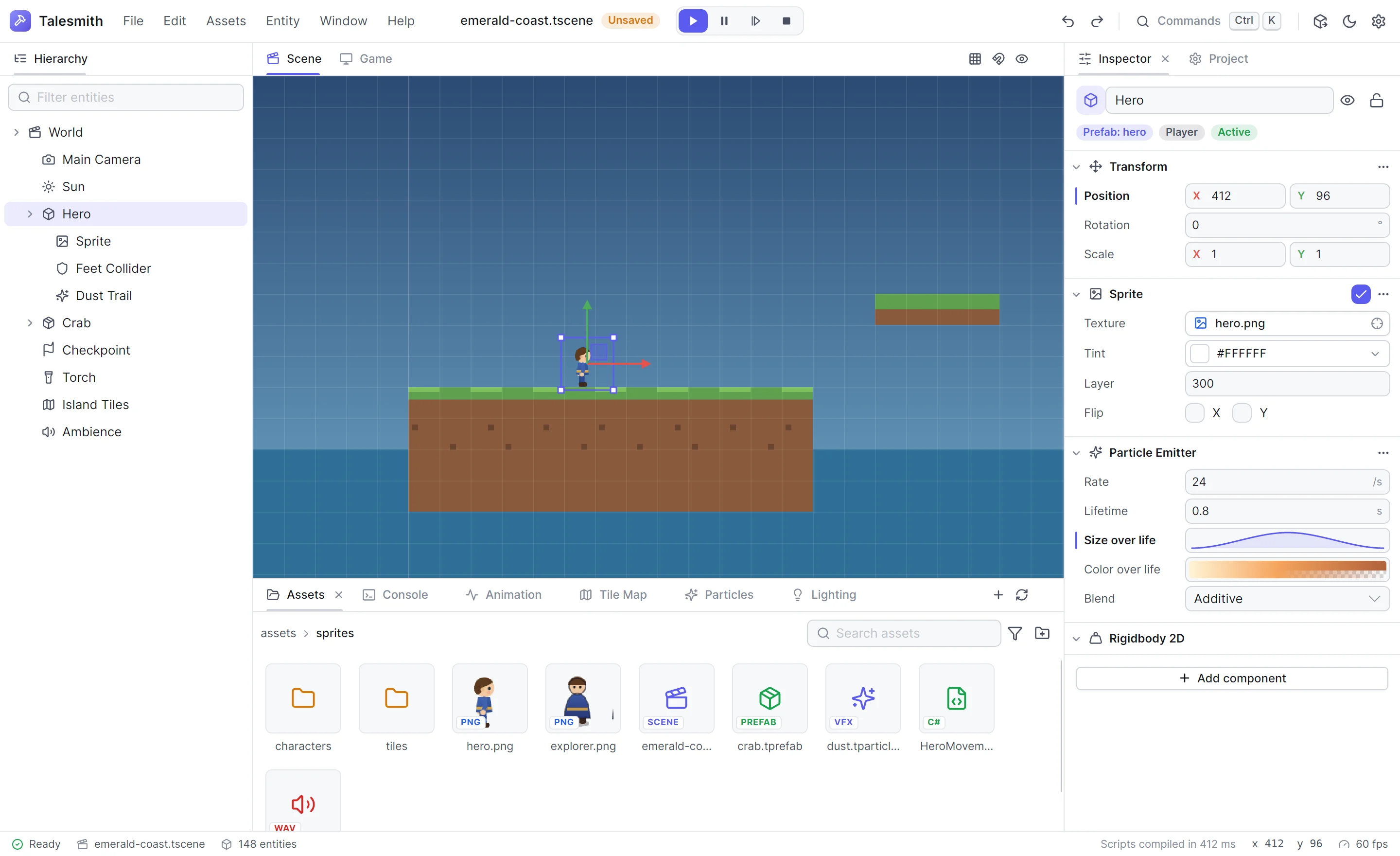Open the Commands palette
1400x856 pixels.
click(1208, 21)
